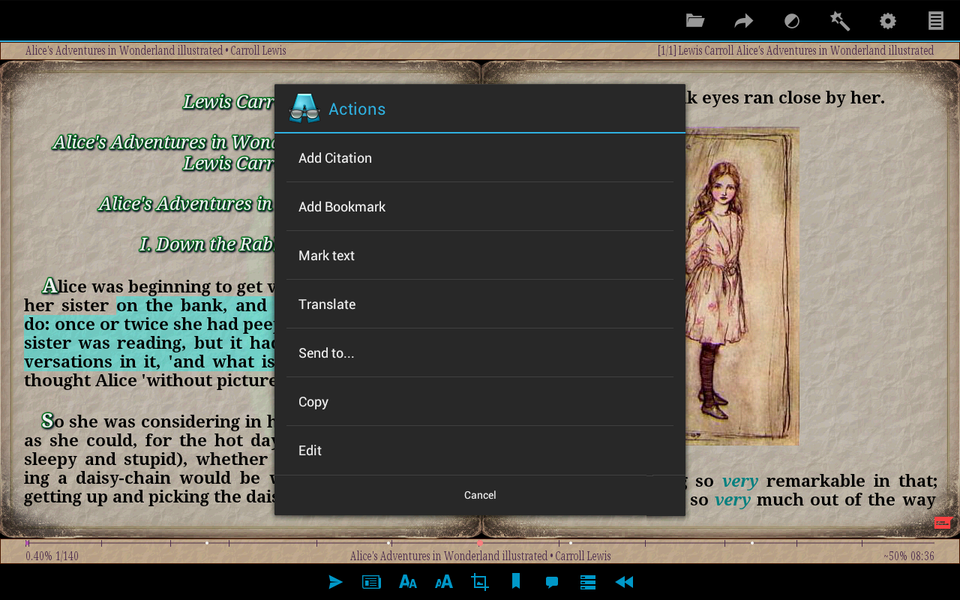Screen dimensions: 960x600
Task: Open the settings gear icon
Action: (887, 20)
